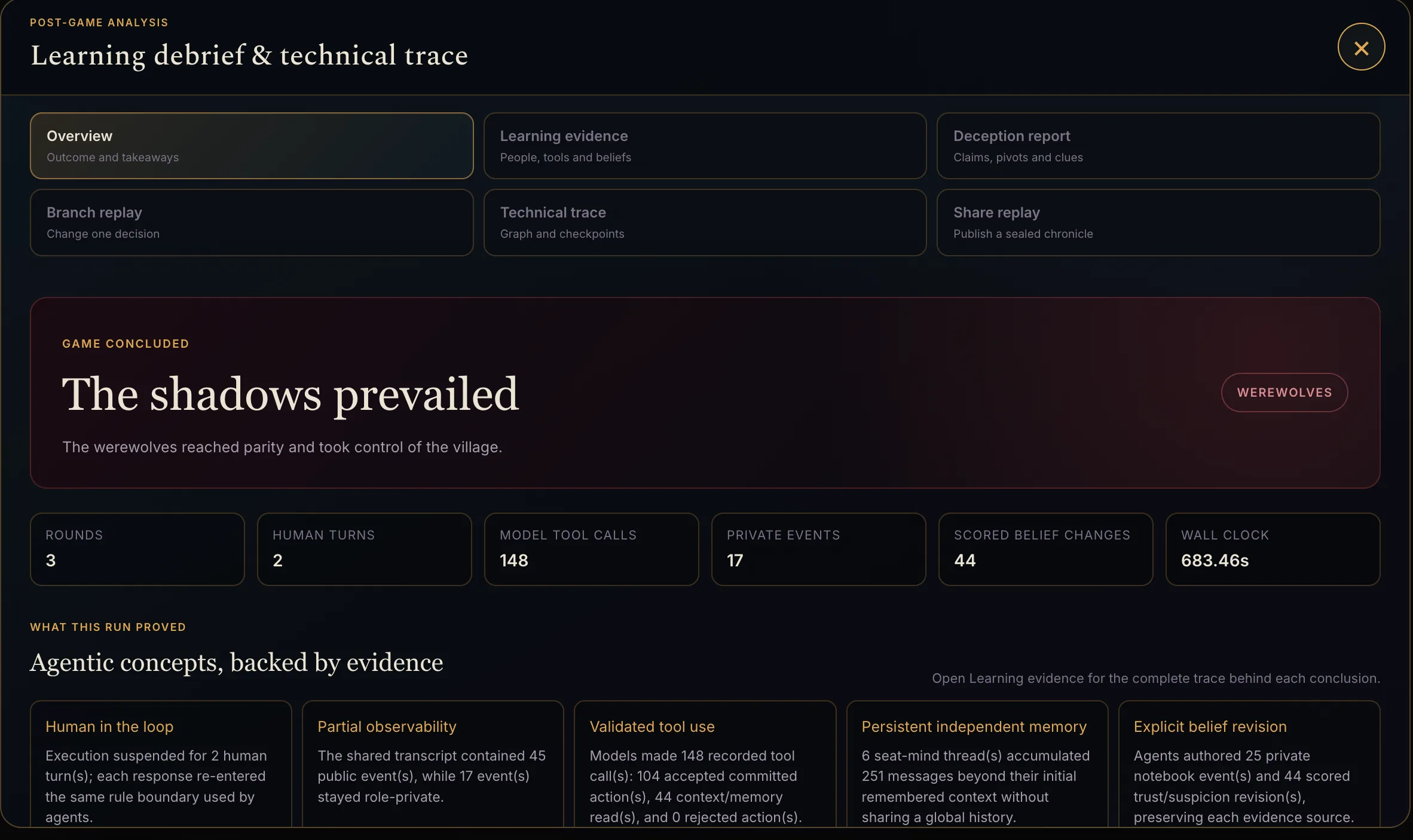Open the Partial observability card

pos(433,765)
